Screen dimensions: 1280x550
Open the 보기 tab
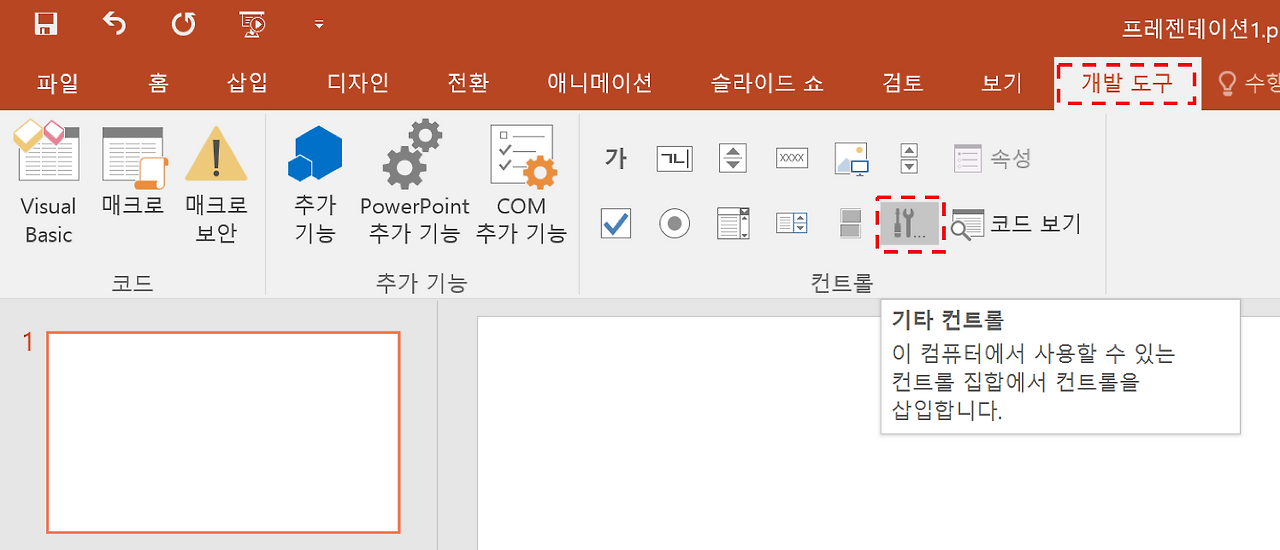click(x=1001, y=83)
